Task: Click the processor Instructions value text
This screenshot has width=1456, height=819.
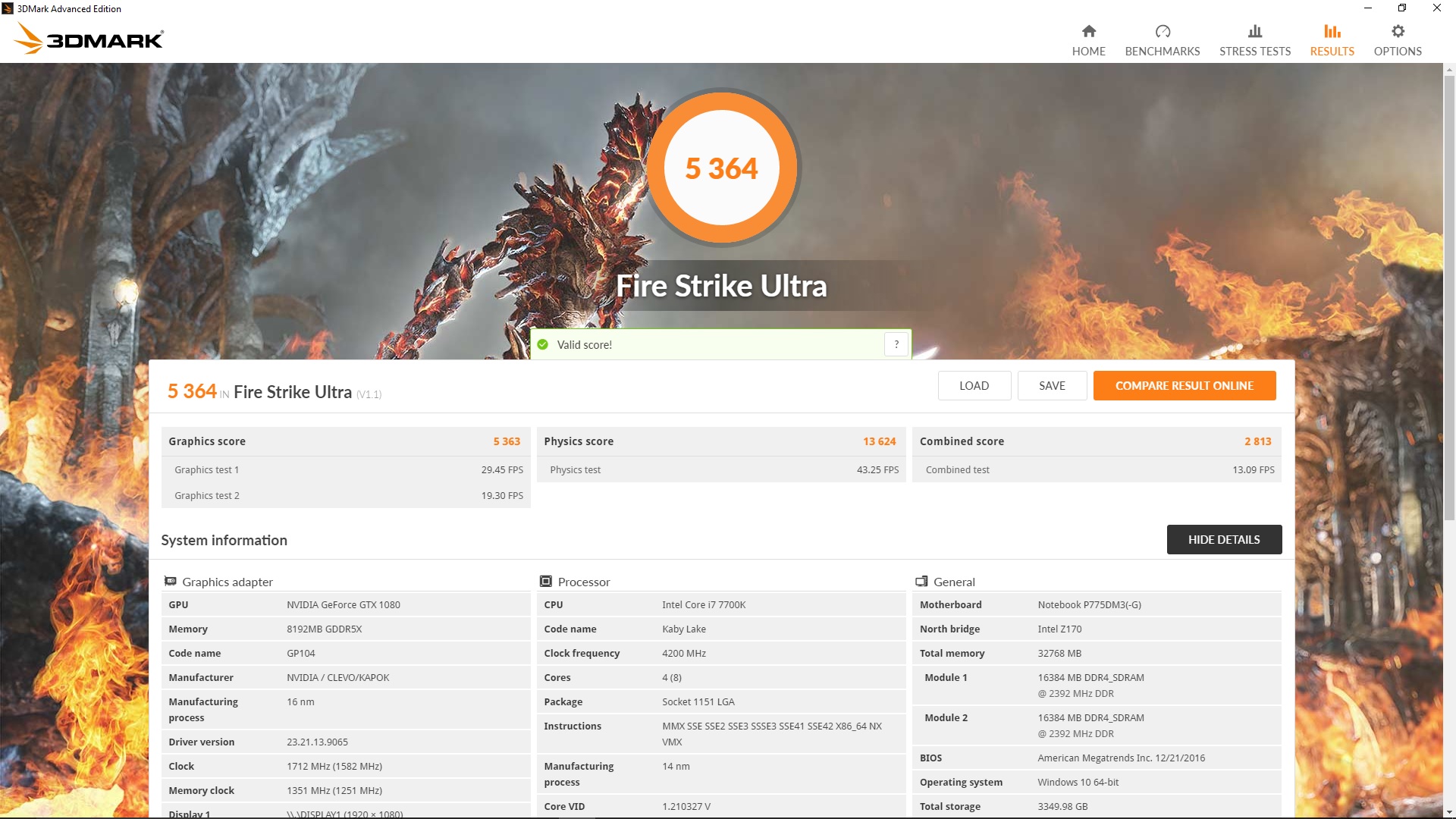Action: tap(772, 734)
